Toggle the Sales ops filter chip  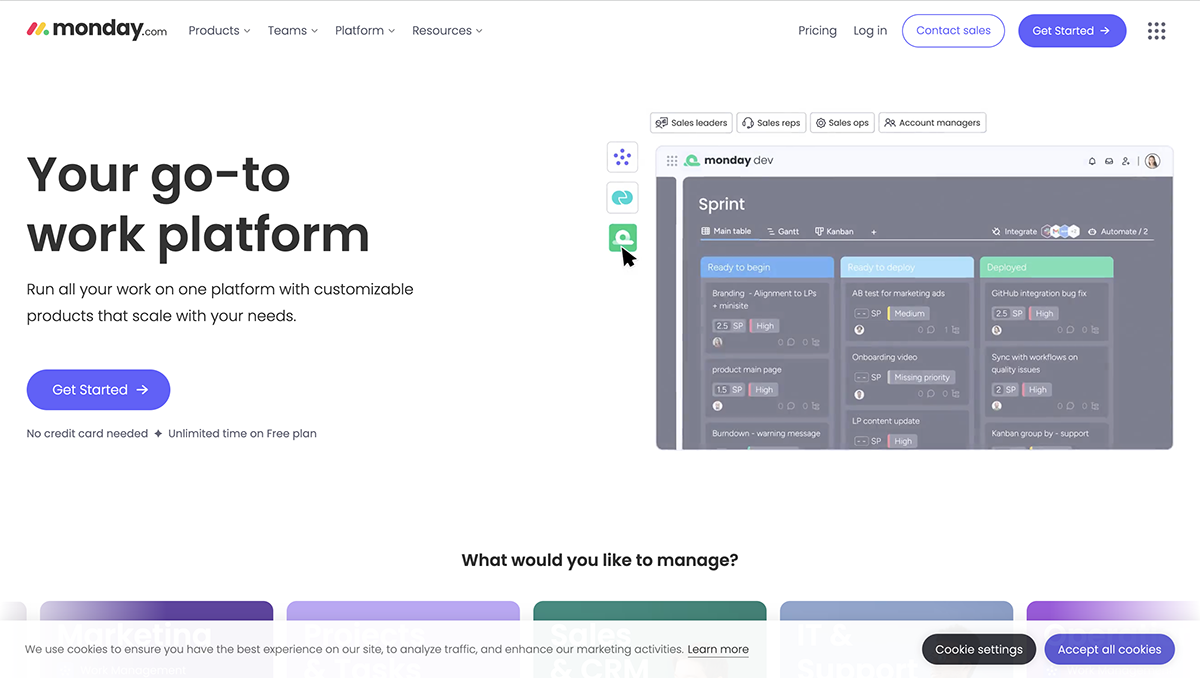point(841,122)
